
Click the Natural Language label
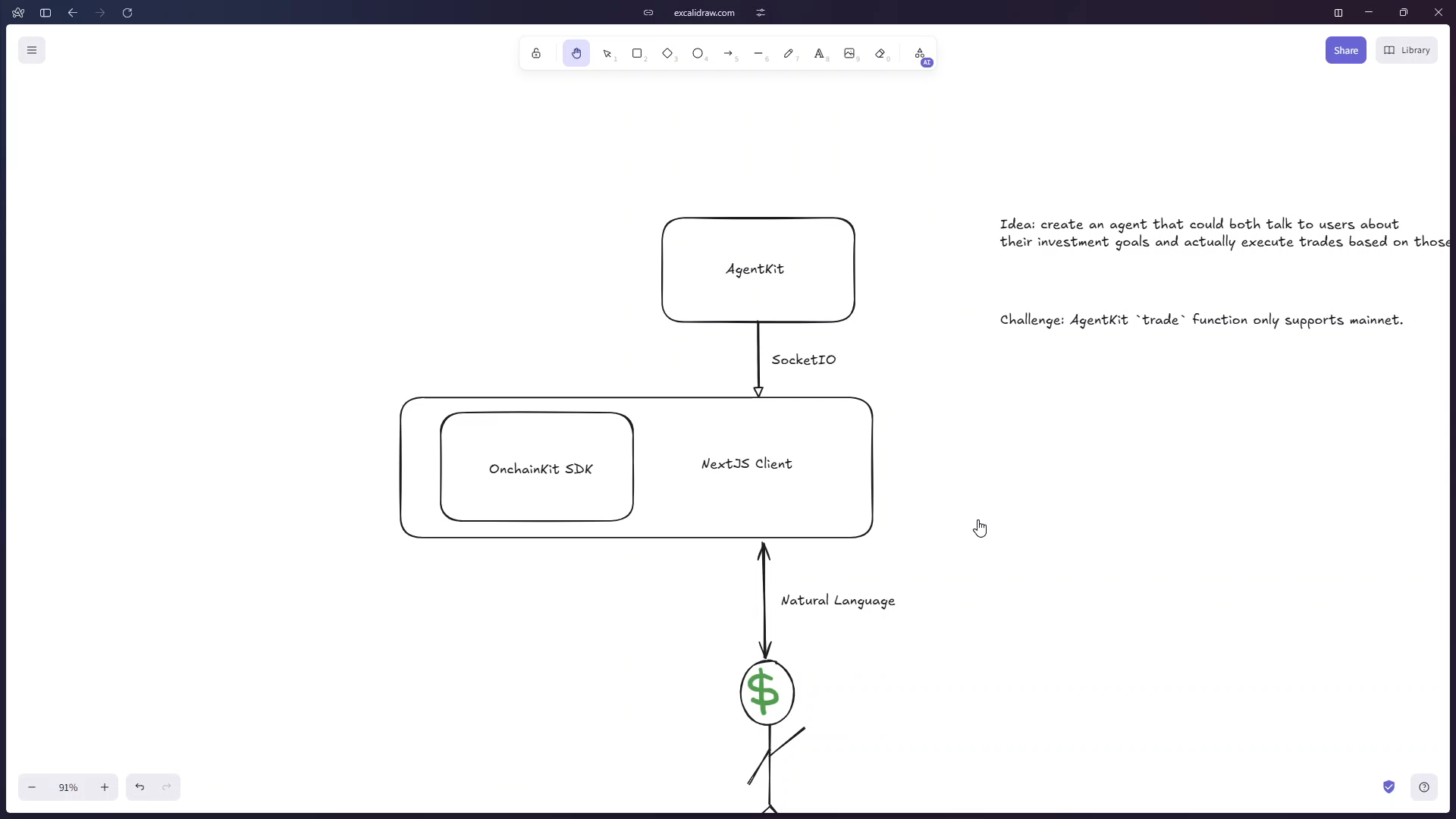click(838, 601)
